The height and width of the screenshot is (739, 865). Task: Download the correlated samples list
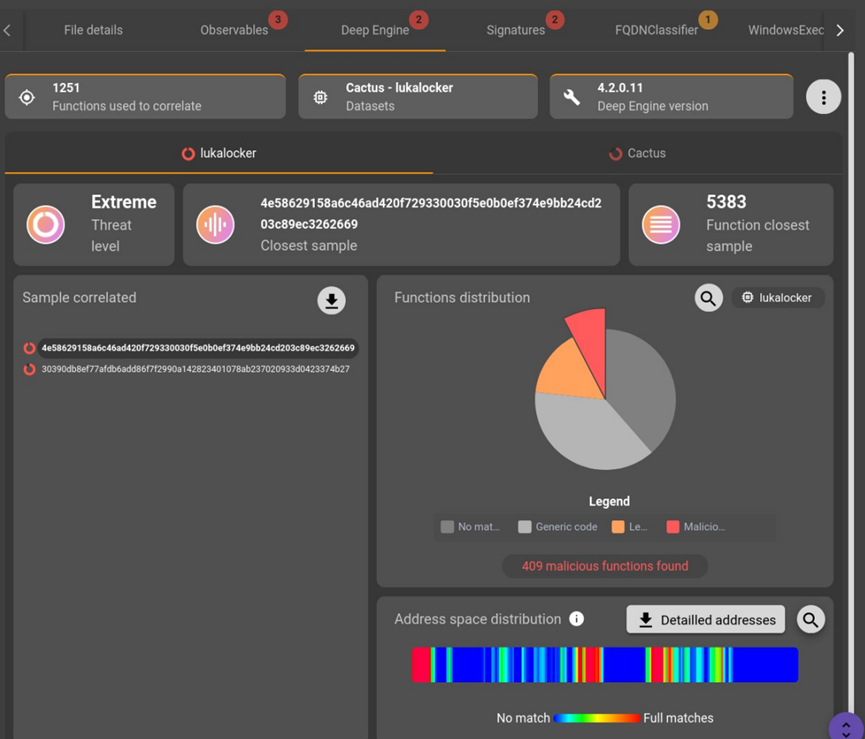click(x=331, y=300)
